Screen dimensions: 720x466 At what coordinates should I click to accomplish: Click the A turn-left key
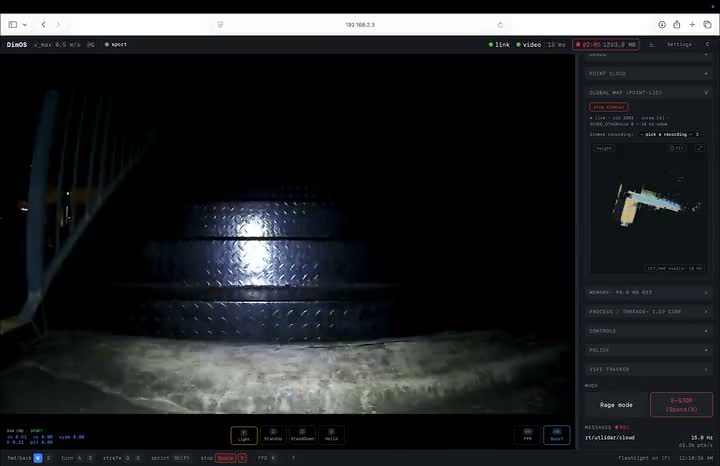tap(79, 458)
